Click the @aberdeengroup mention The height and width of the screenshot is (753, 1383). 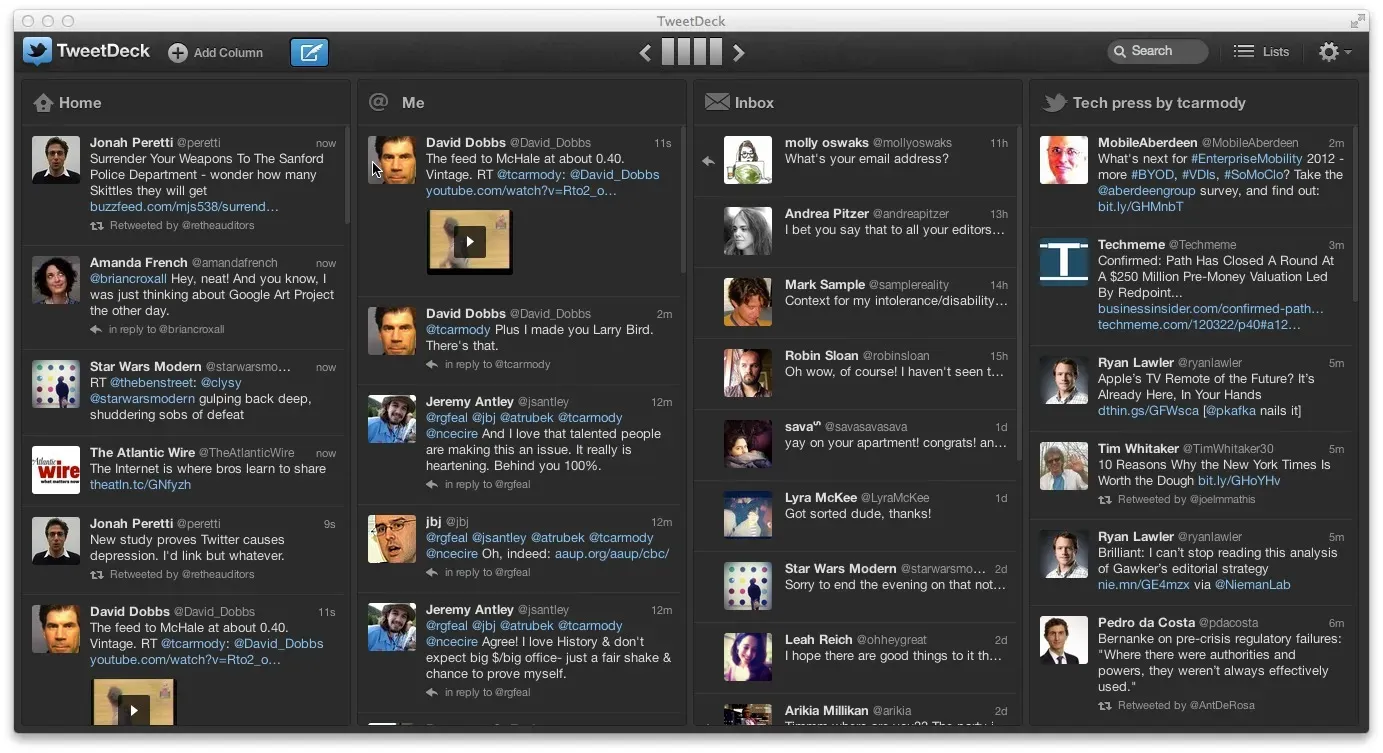(1145, 191)
